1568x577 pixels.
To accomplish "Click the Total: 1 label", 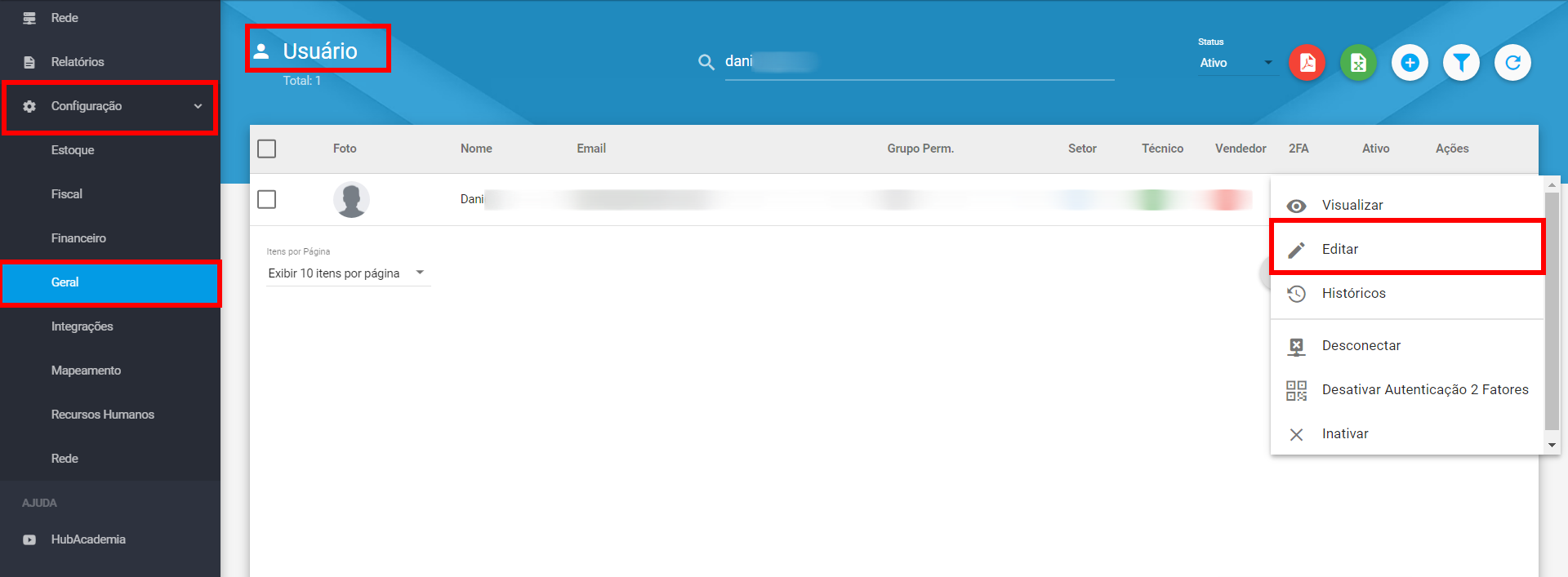I will coord(301,81).
